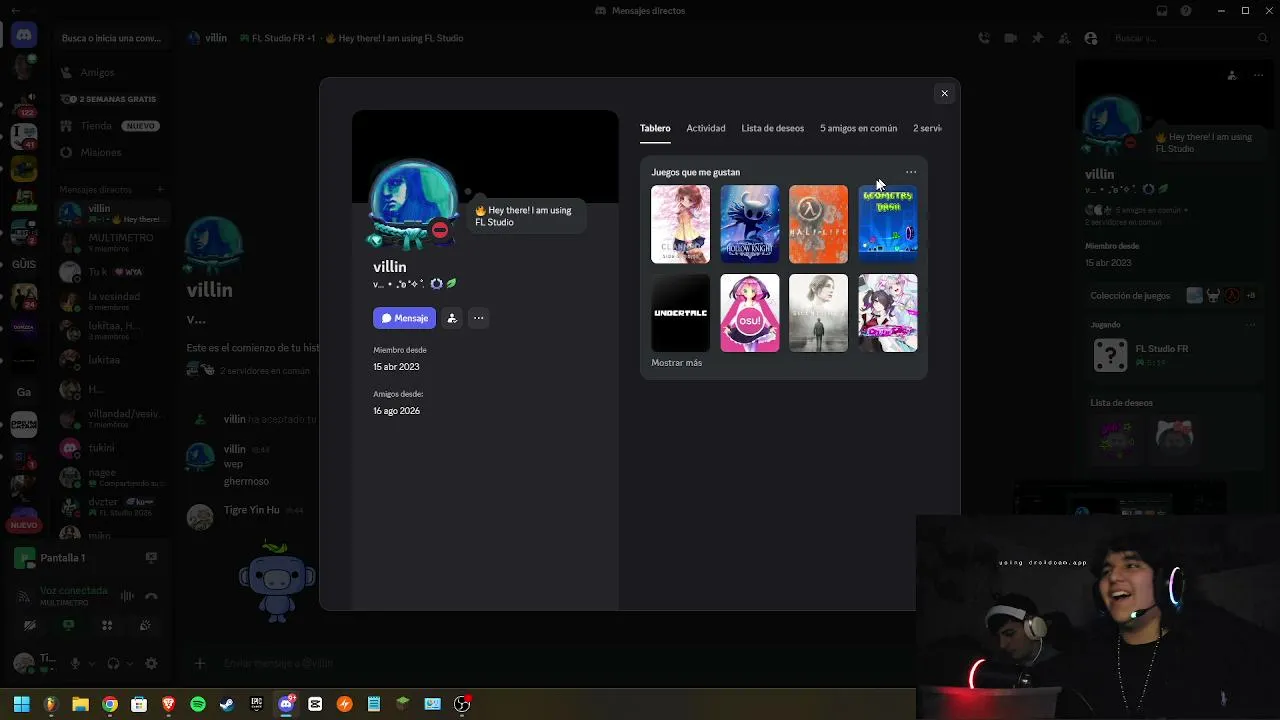Screen dimensions: 1280x720
Task: Open profile more options next to Mensaje
Action: click(x=478, y=318)
